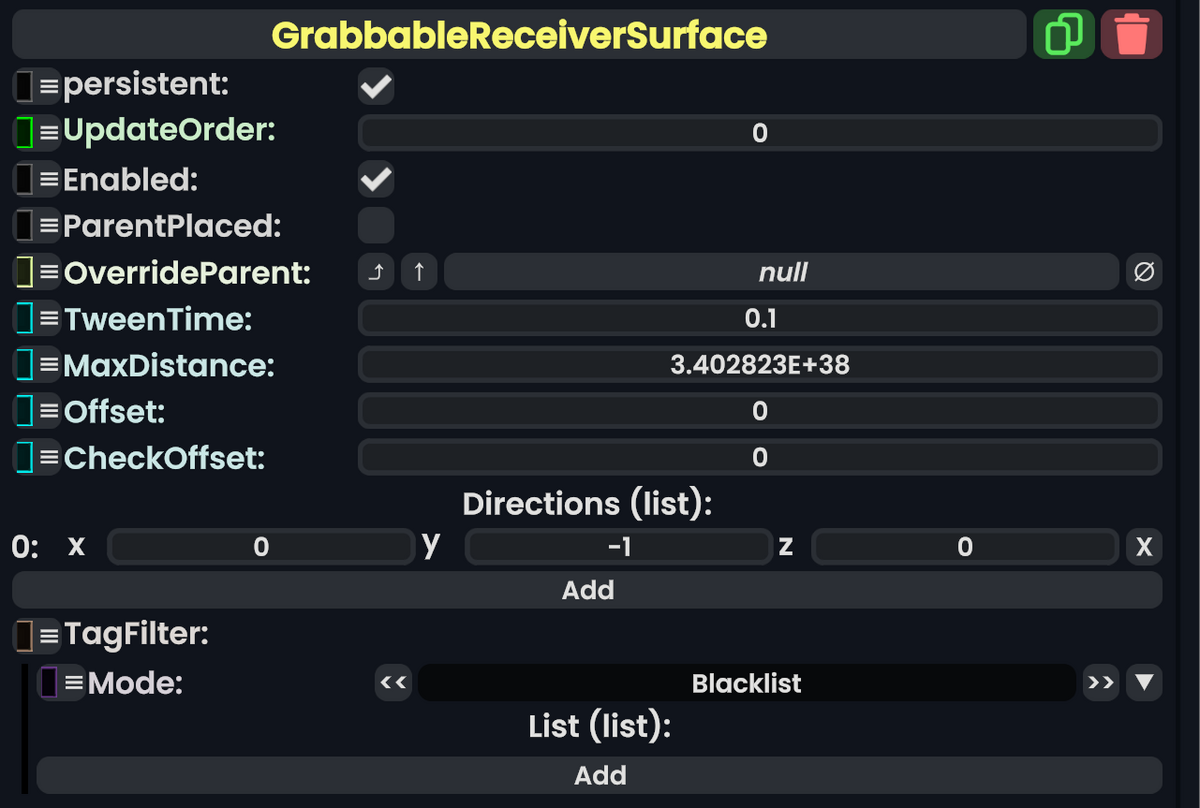1200x808 pixels.
Task: Remove the Directions entry with the X button
Action: (1143, 546)
